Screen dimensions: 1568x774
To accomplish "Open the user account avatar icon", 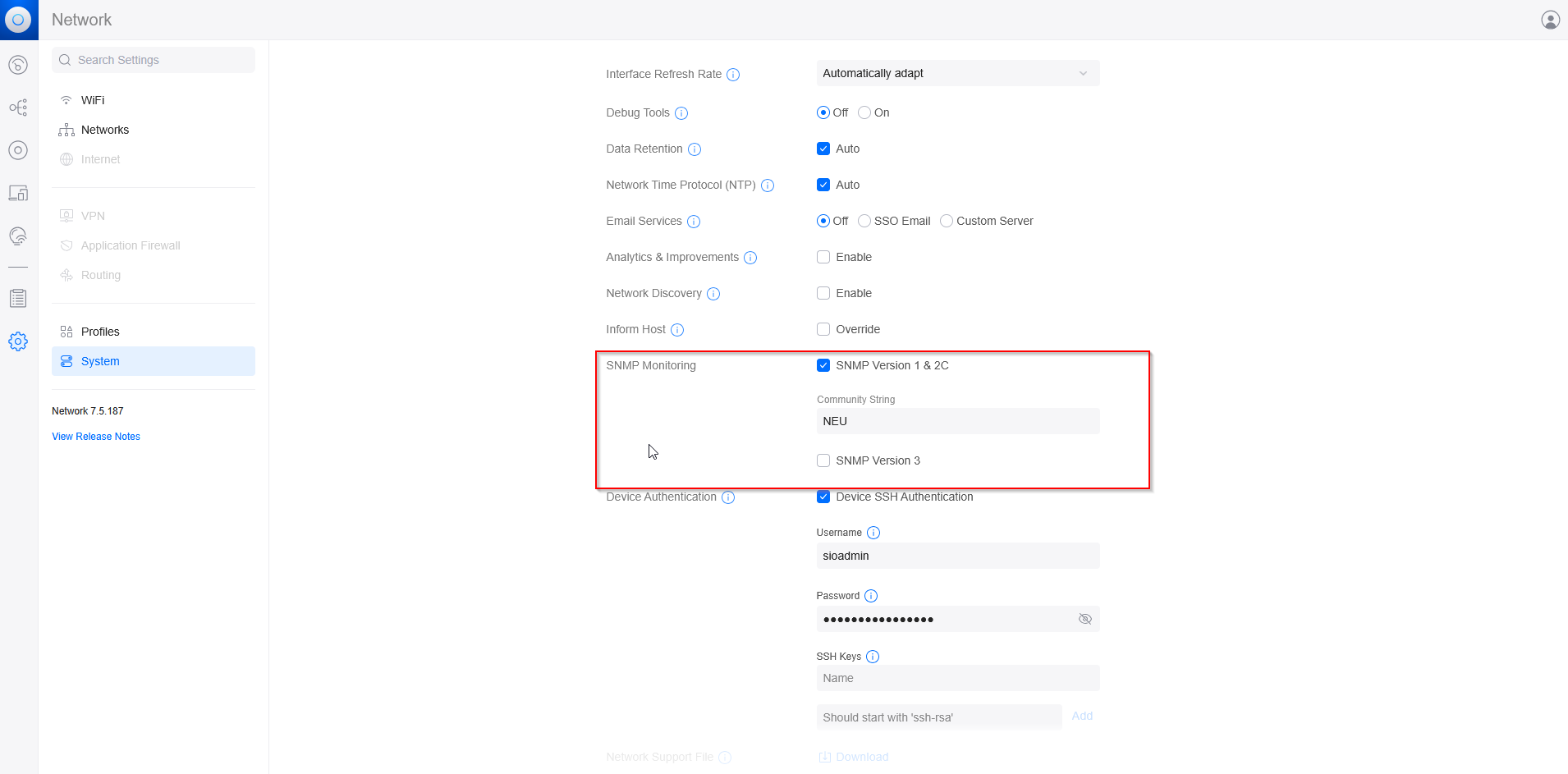I will 1550,20.
